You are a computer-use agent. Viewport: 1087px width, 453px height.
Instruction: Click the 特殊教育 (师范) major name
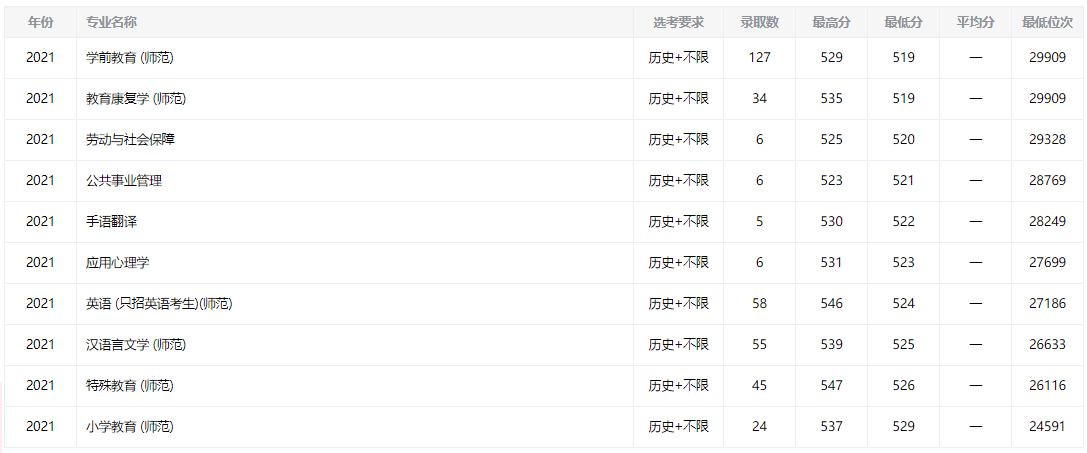tap(130, 386)
